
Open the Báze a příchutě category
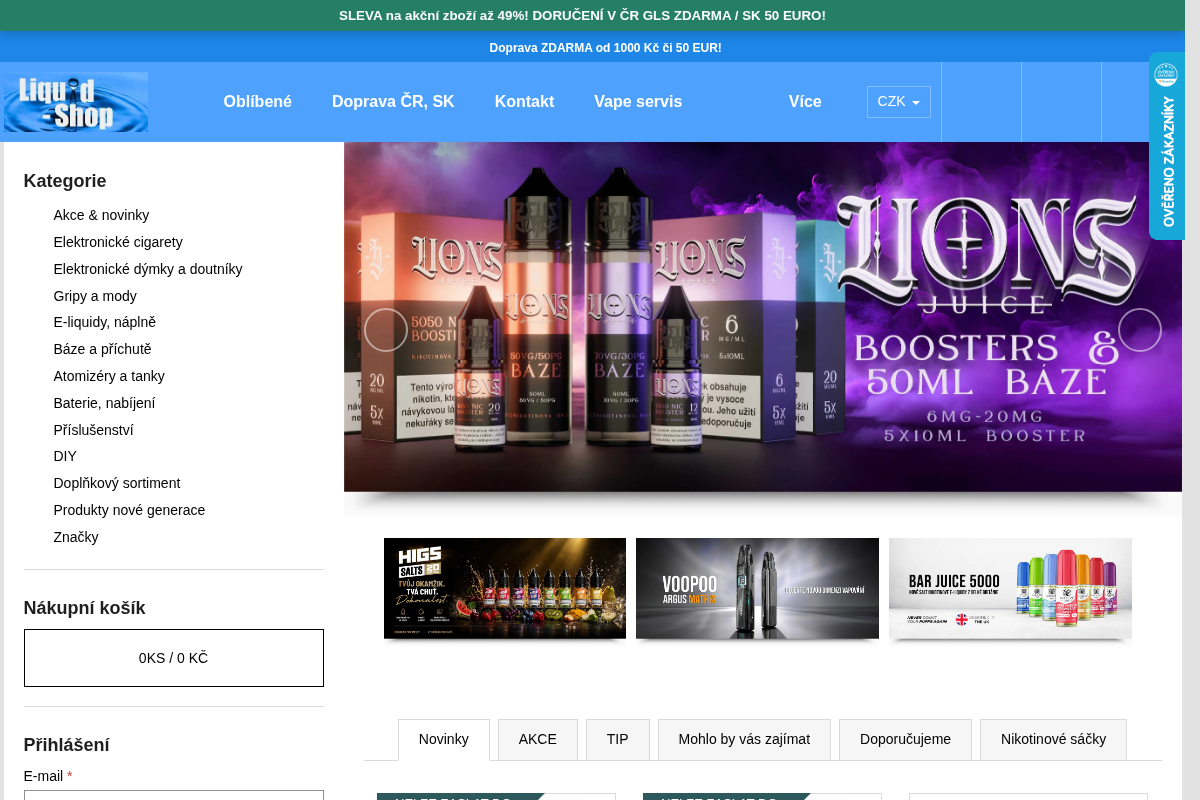(x=103, y=349)
